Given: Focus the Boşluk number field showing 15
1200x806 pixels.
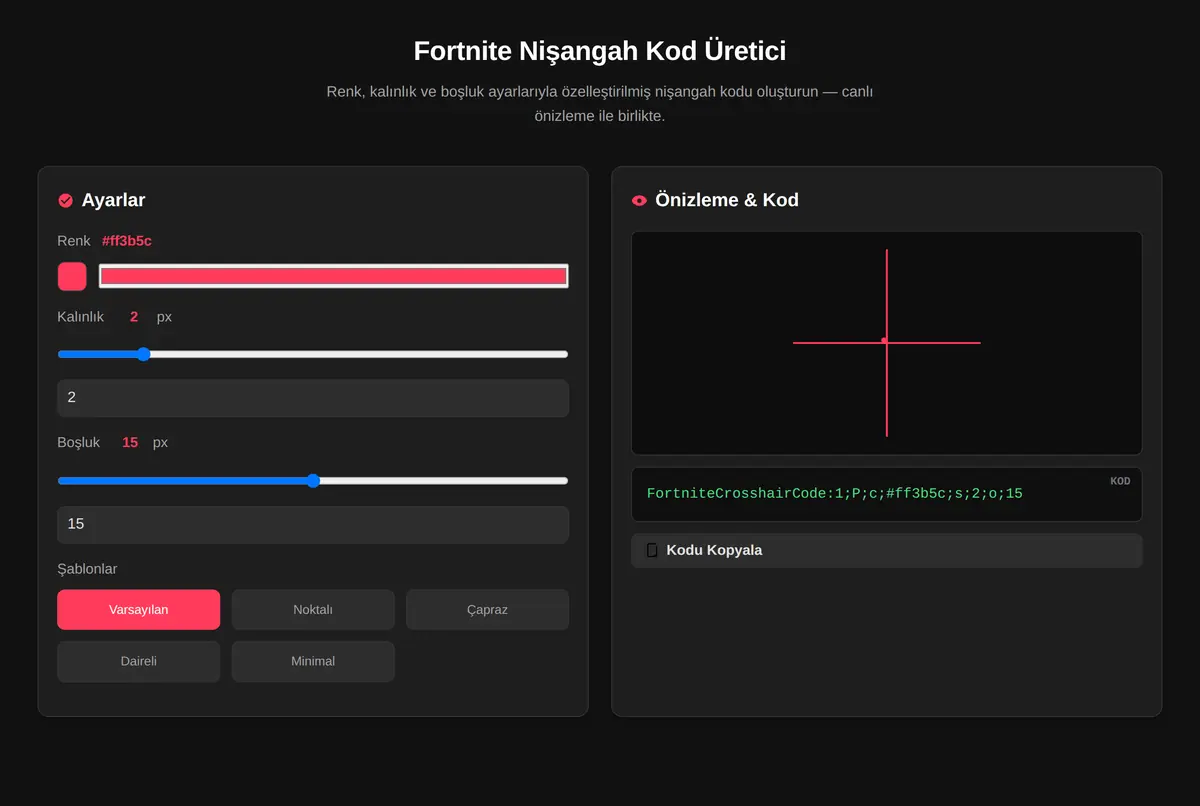Looking at the screenshot, I should click(313, 524).
